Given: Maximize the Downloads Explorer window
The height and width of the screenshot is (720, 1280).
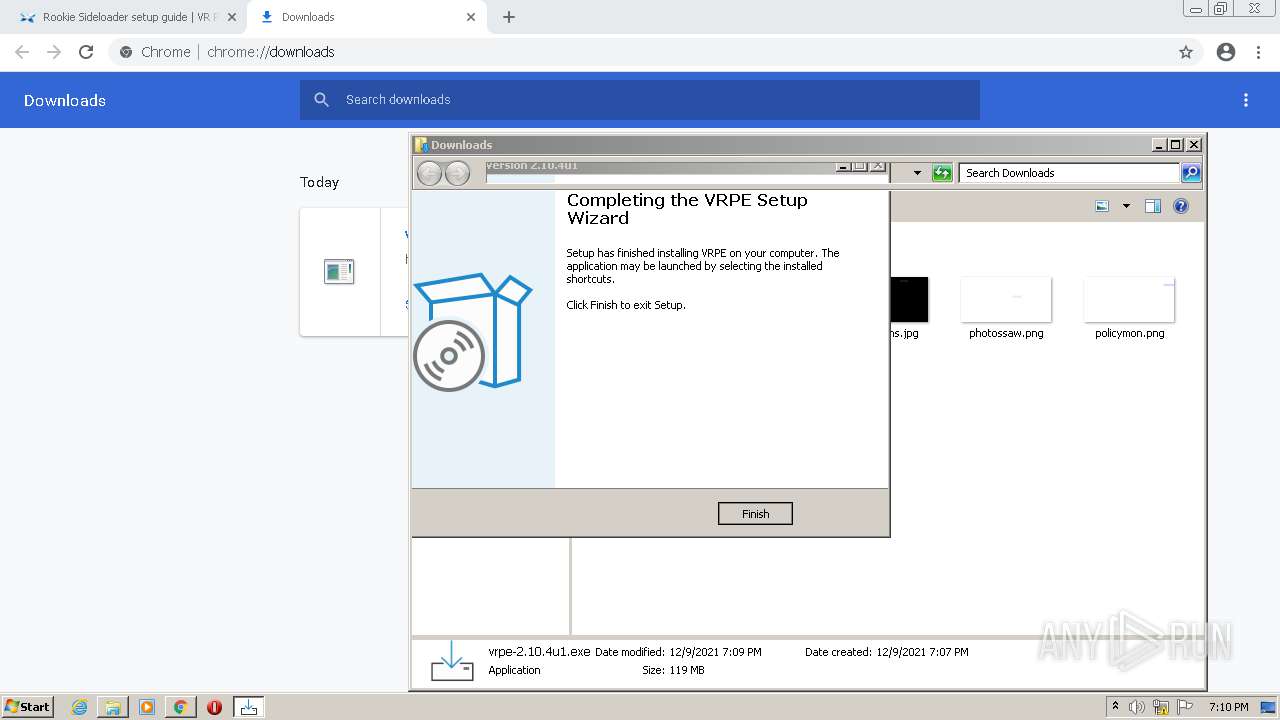Looking at the screenshot, I should coord(1176,145).
